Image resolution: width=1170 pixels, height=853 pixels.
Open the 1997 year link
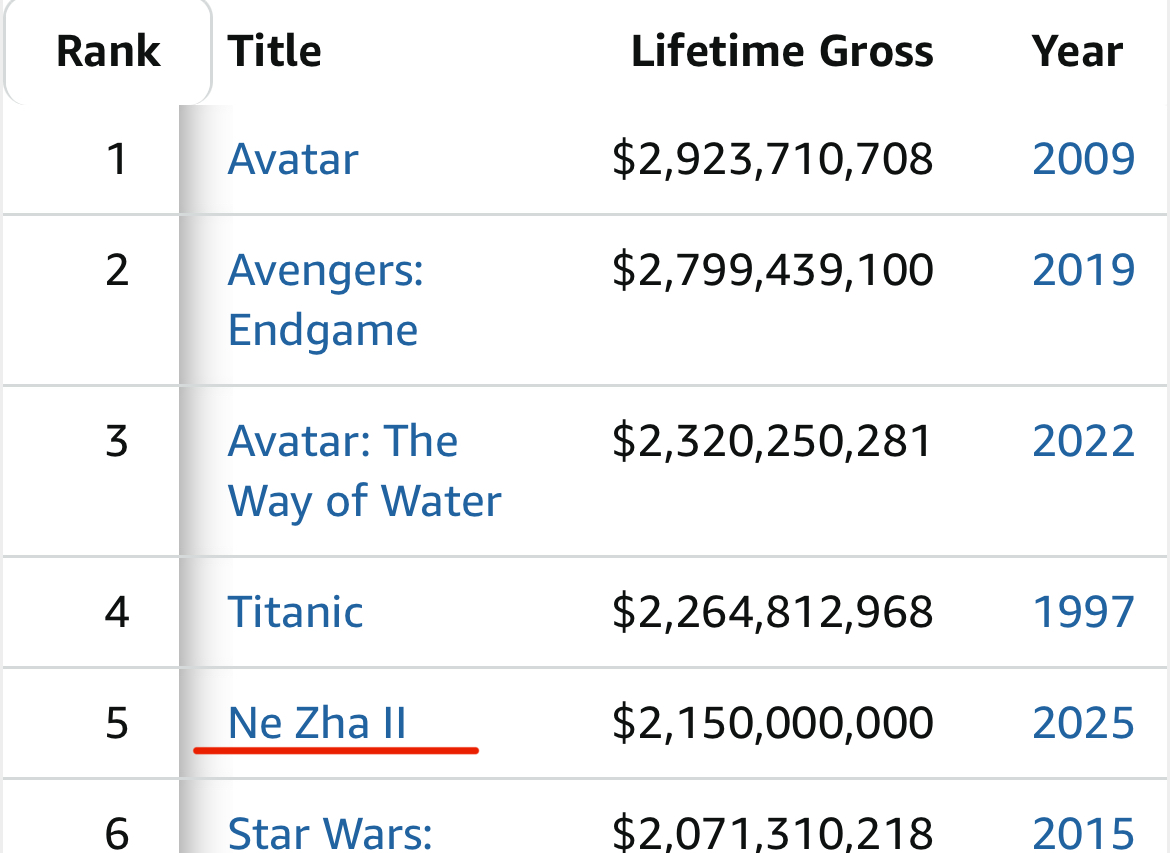pyautogui.click(x=1083, y=612)
